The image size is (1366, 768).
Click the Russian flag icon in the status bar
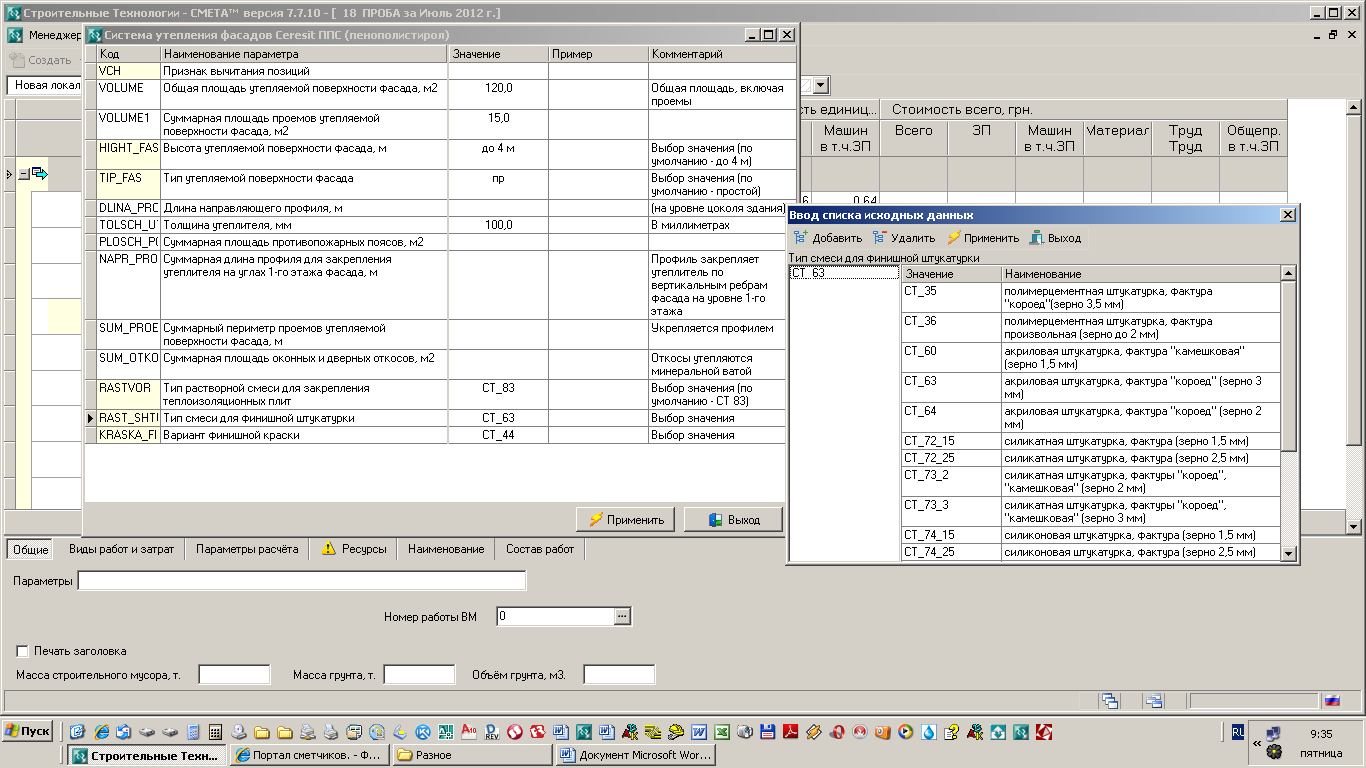coord(1332,701)
